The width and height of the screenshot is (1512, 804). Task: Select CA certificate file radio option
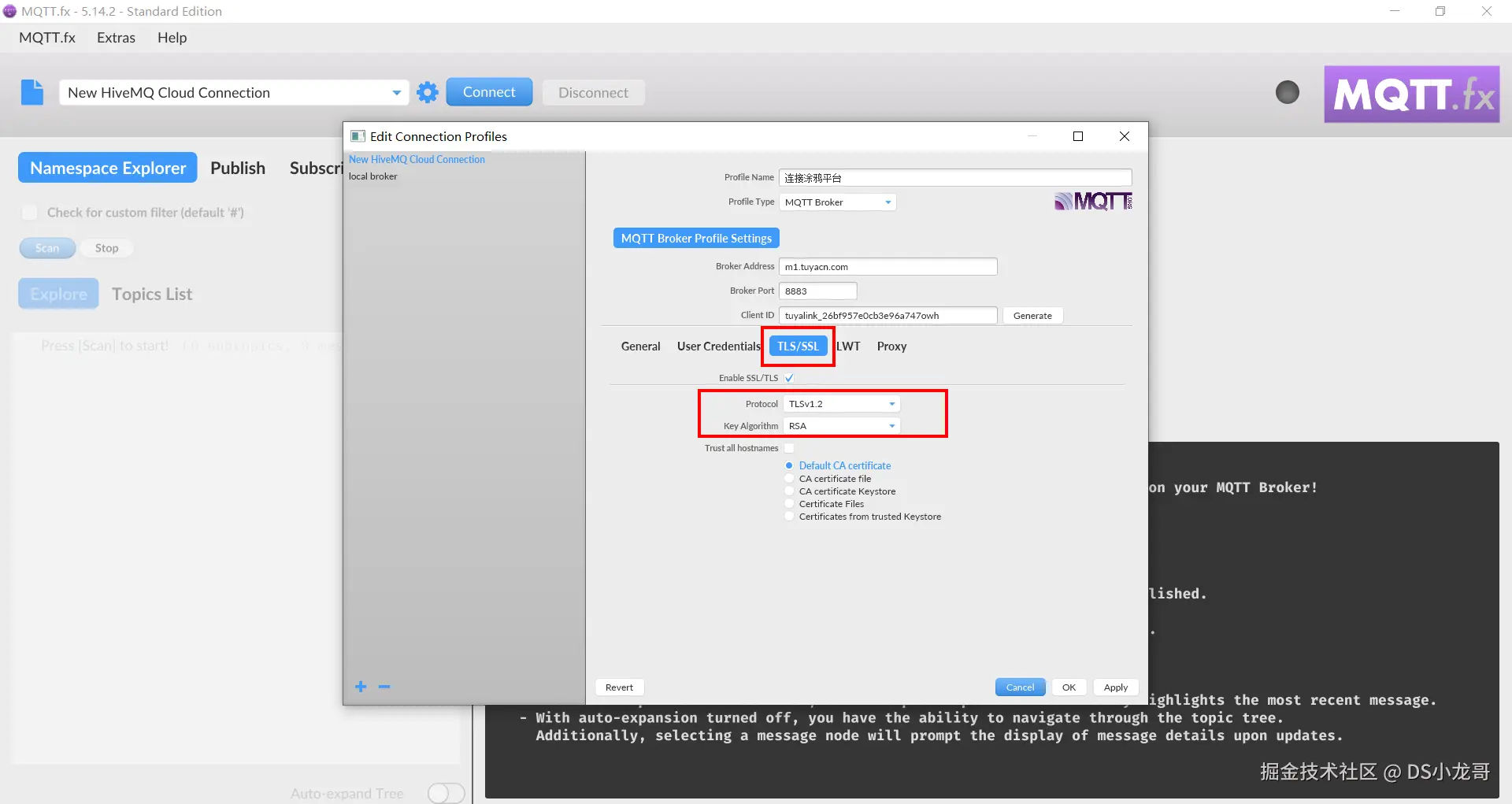[789, 479]
